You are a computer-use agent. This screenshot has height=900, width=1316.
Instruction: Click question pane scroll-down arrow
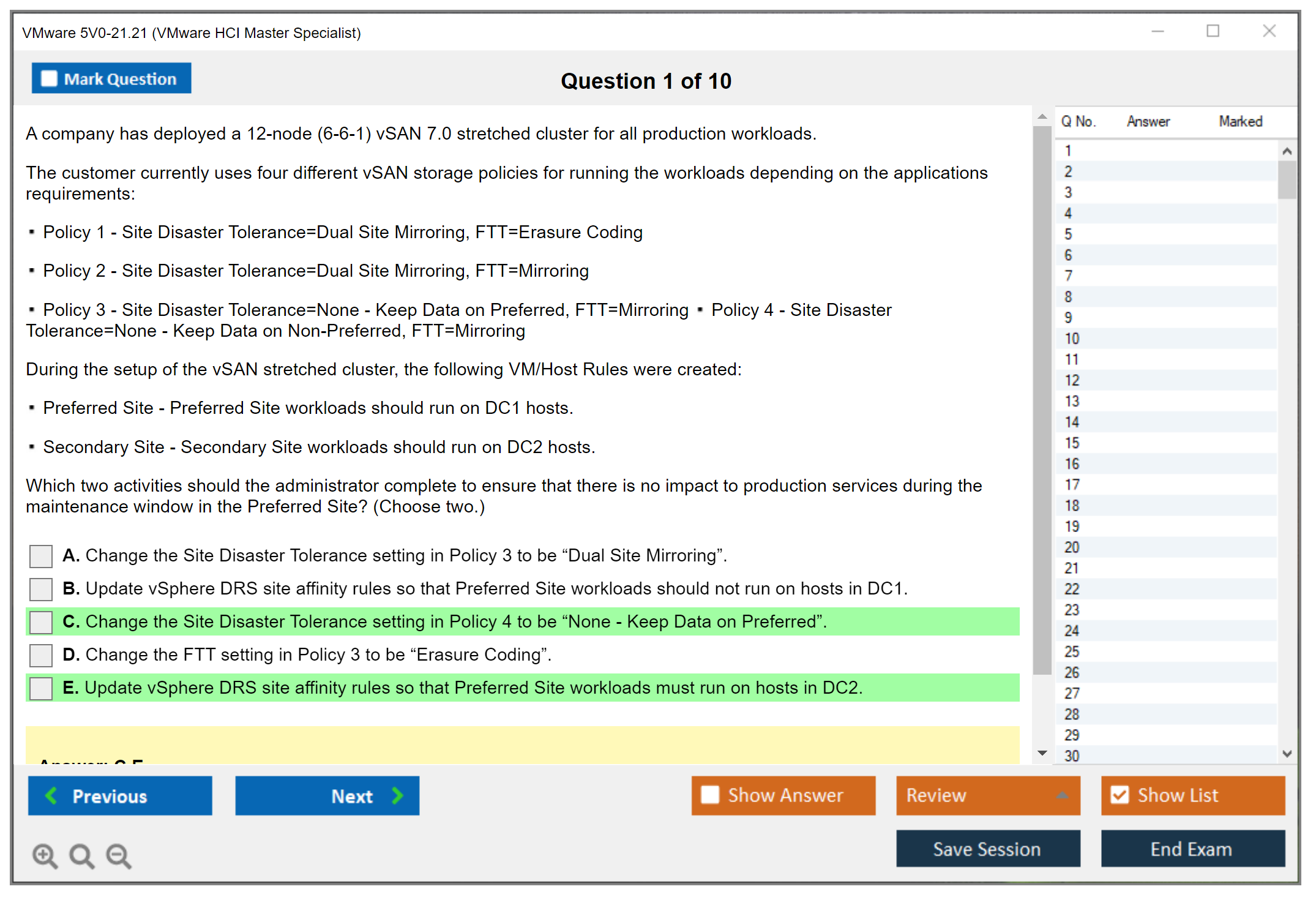(x=1042, y=753)
